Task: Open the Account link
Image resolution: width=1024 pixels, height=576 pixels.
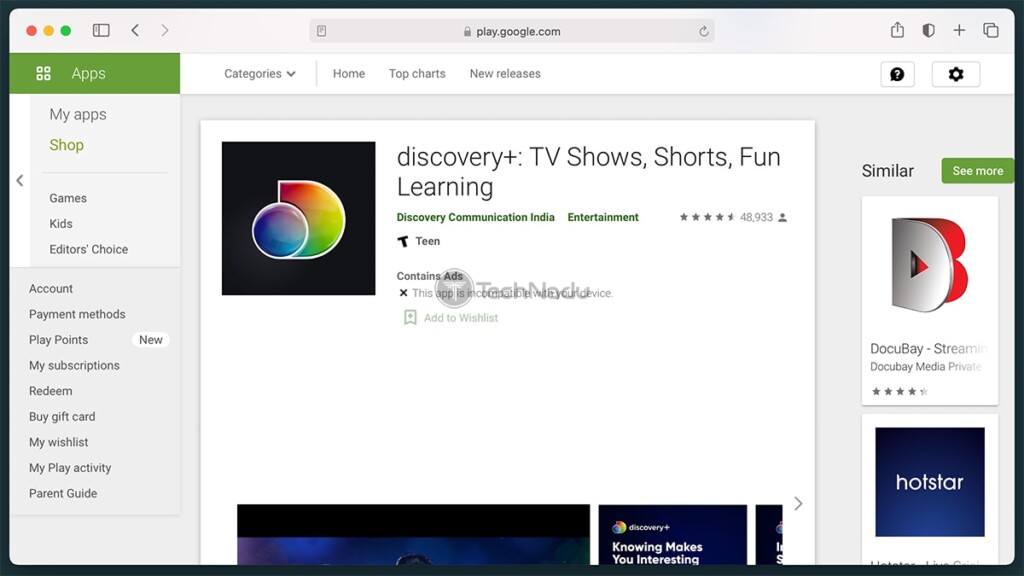Action: pos(51,289)
